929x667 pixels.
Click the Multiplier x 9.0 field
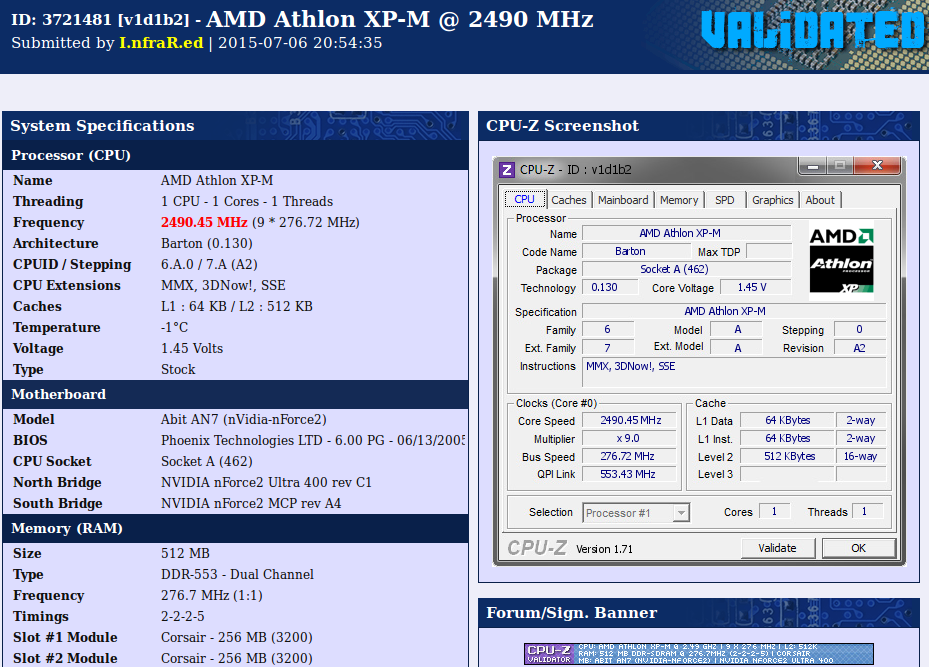[630, 438]
